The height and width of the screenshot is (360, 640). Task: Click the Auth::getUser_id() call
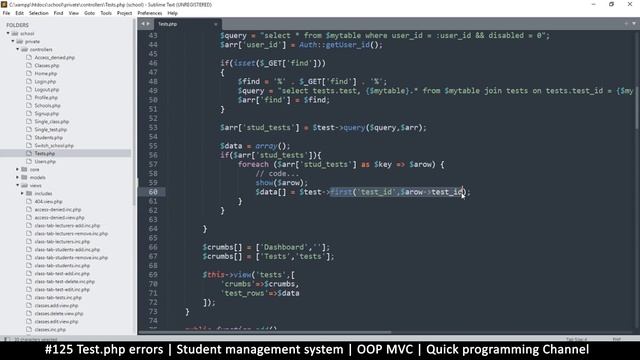click(x=340, y=45)
